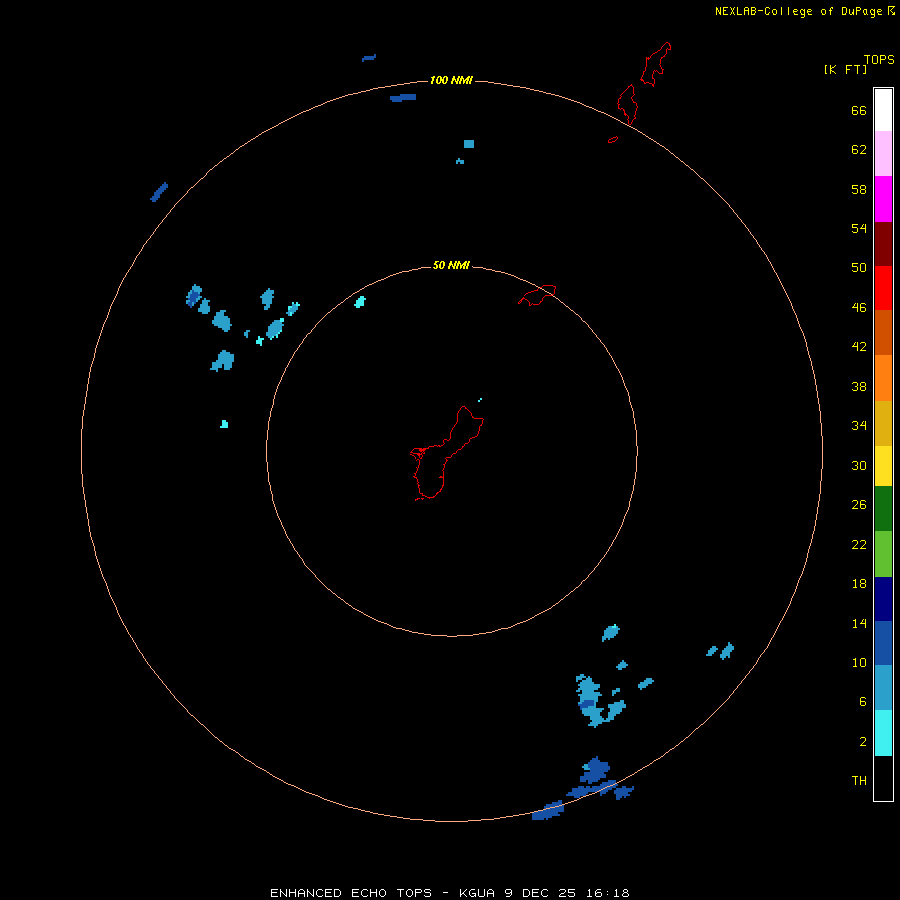The width and height of the screenshot is (900, 900).
Task: Click the "18" legend value
Action: pos(859,584)
